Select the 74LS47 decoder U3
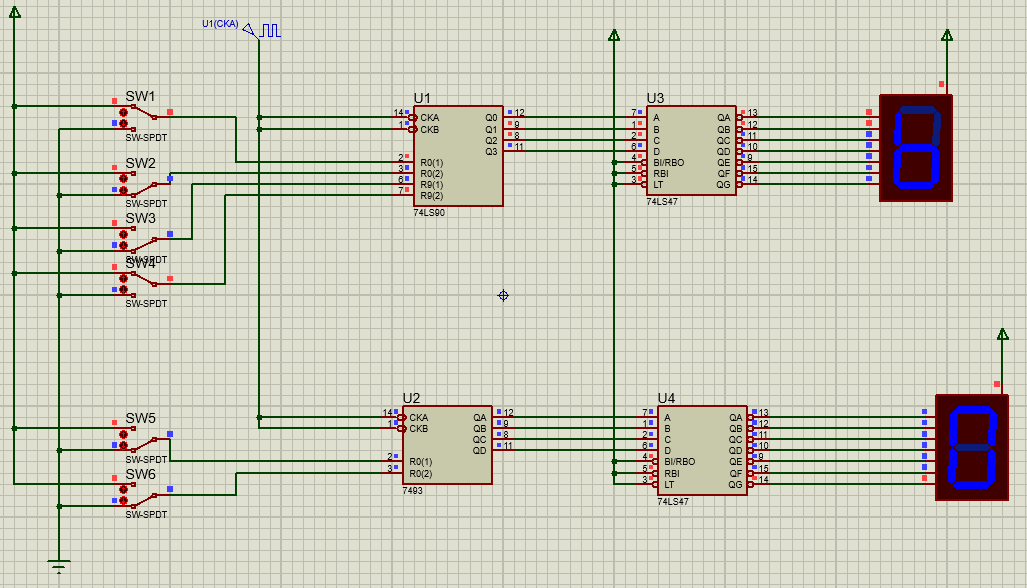Viewport: 1027px width, 588px height. click(690, 150)
